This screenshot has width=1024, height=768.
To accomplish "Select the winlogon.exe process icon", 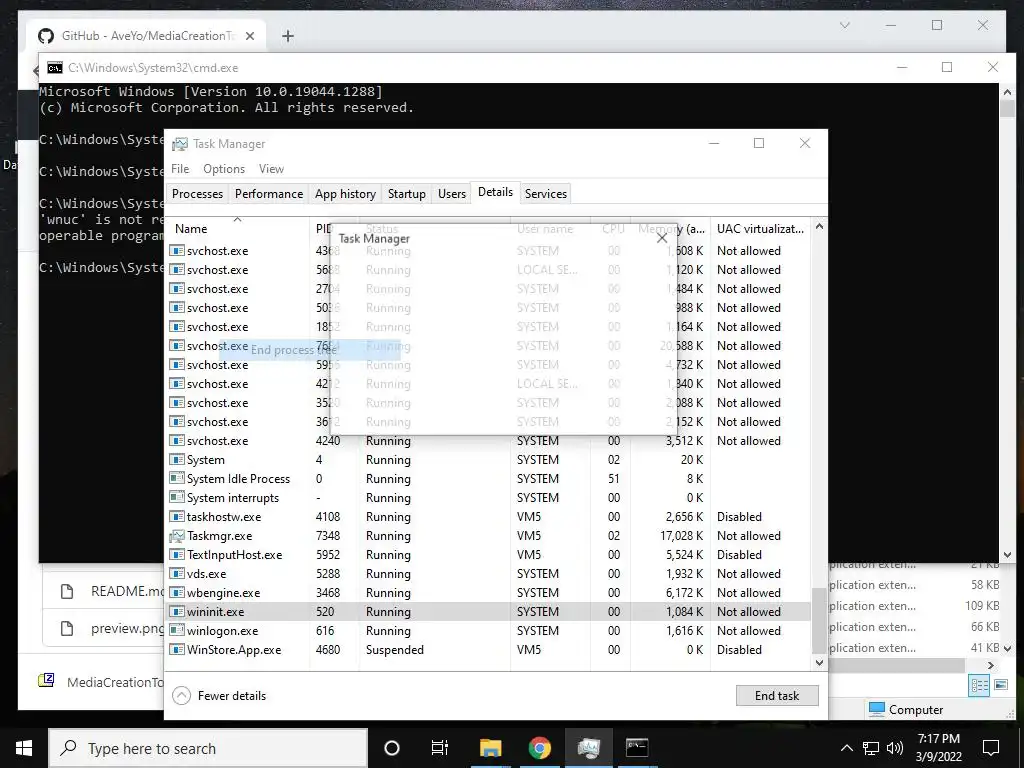I will [x=176, y=631].
